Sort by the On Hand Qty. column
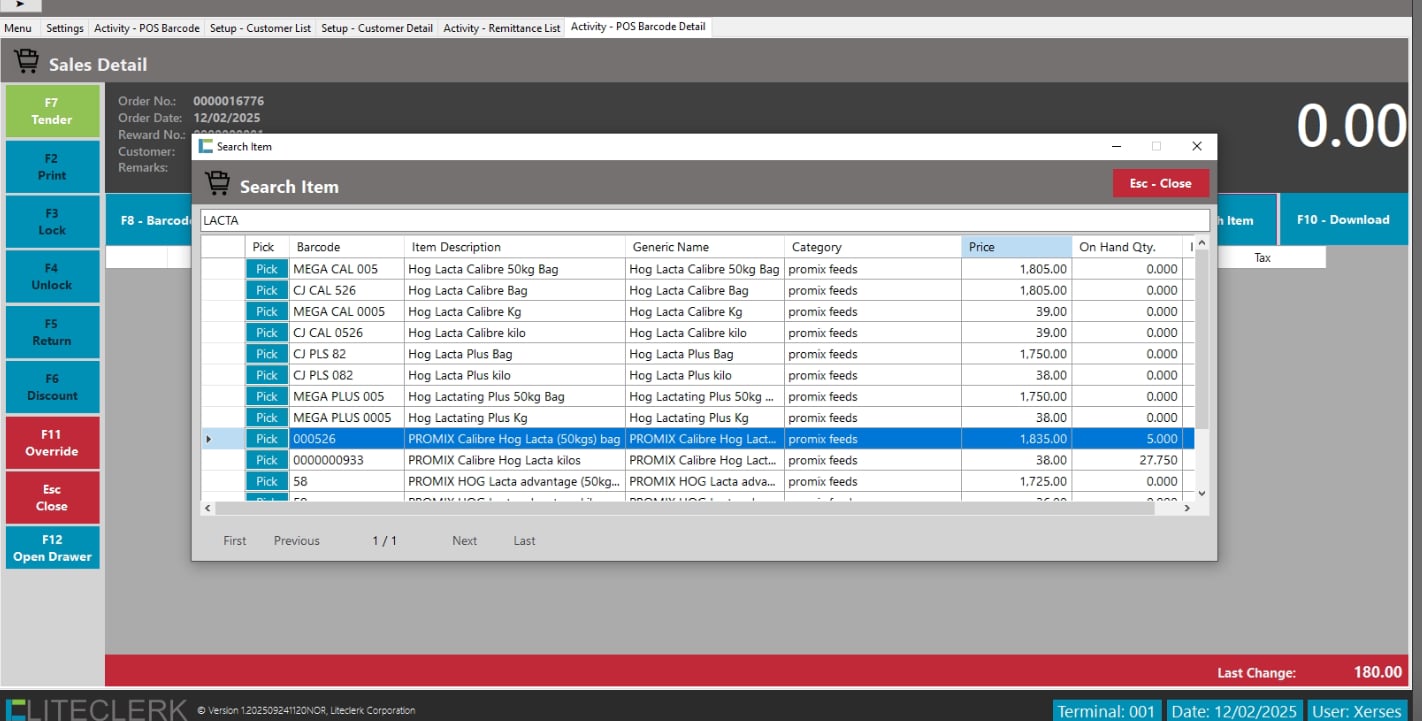Screen dimensions: 1422x721 tap(1125, 247)
